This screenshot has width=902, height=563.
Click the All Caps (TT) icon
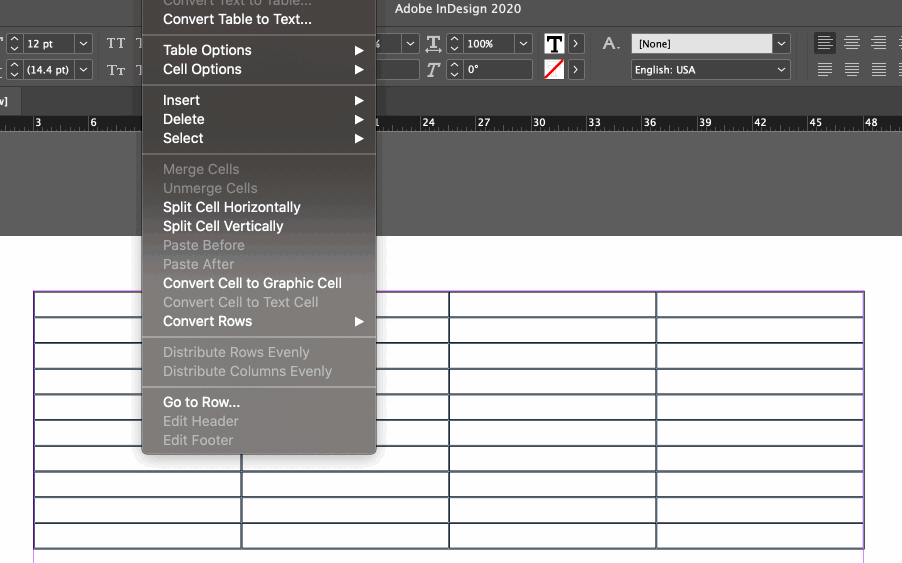tap(116, 44)
